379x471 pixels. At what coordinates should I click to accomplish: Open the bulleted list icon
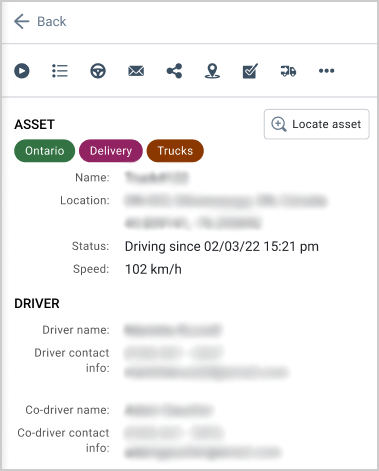[60, 71]
